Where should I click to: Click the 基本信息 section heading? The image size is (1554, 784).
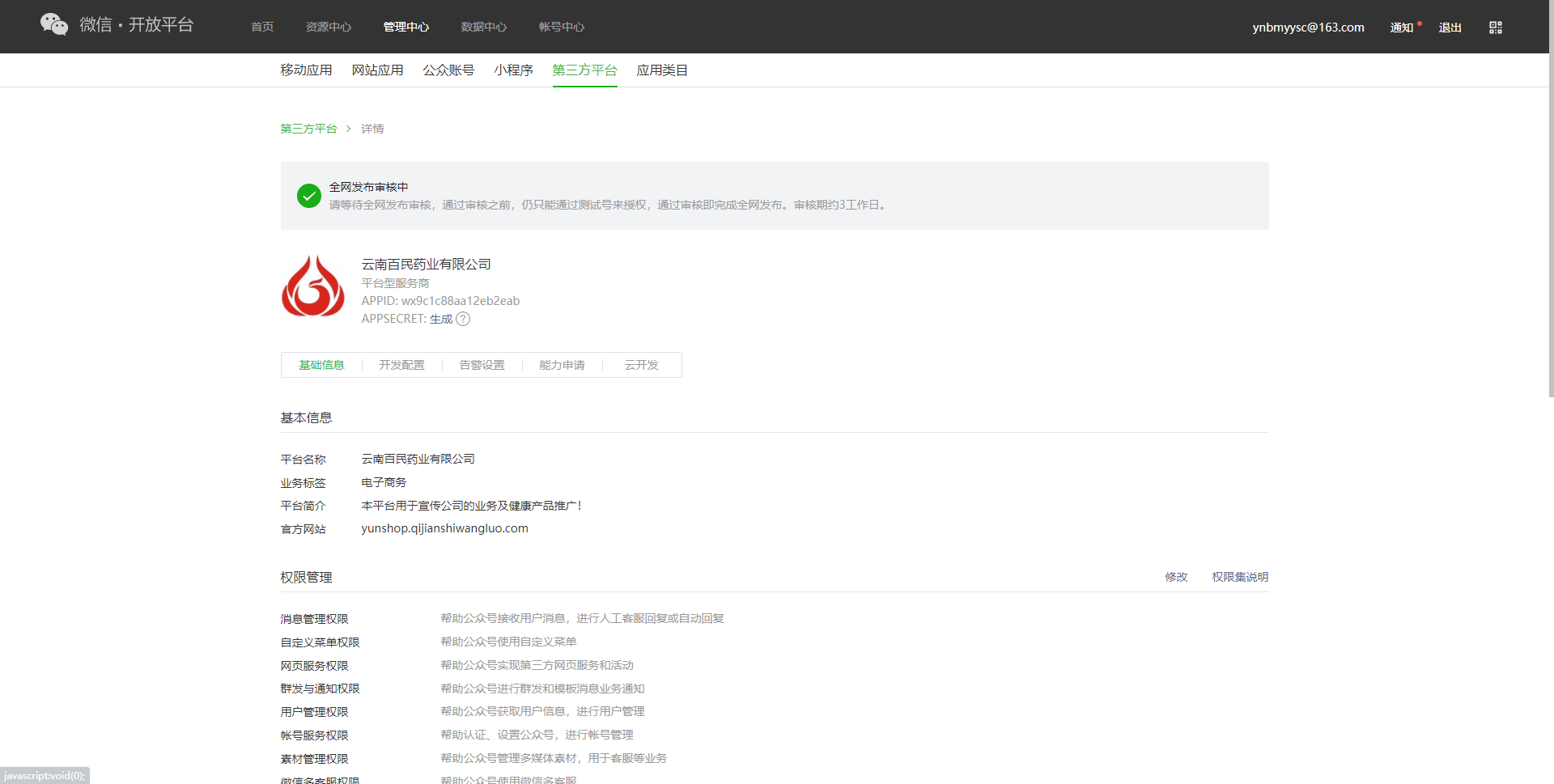coord(306,417)
